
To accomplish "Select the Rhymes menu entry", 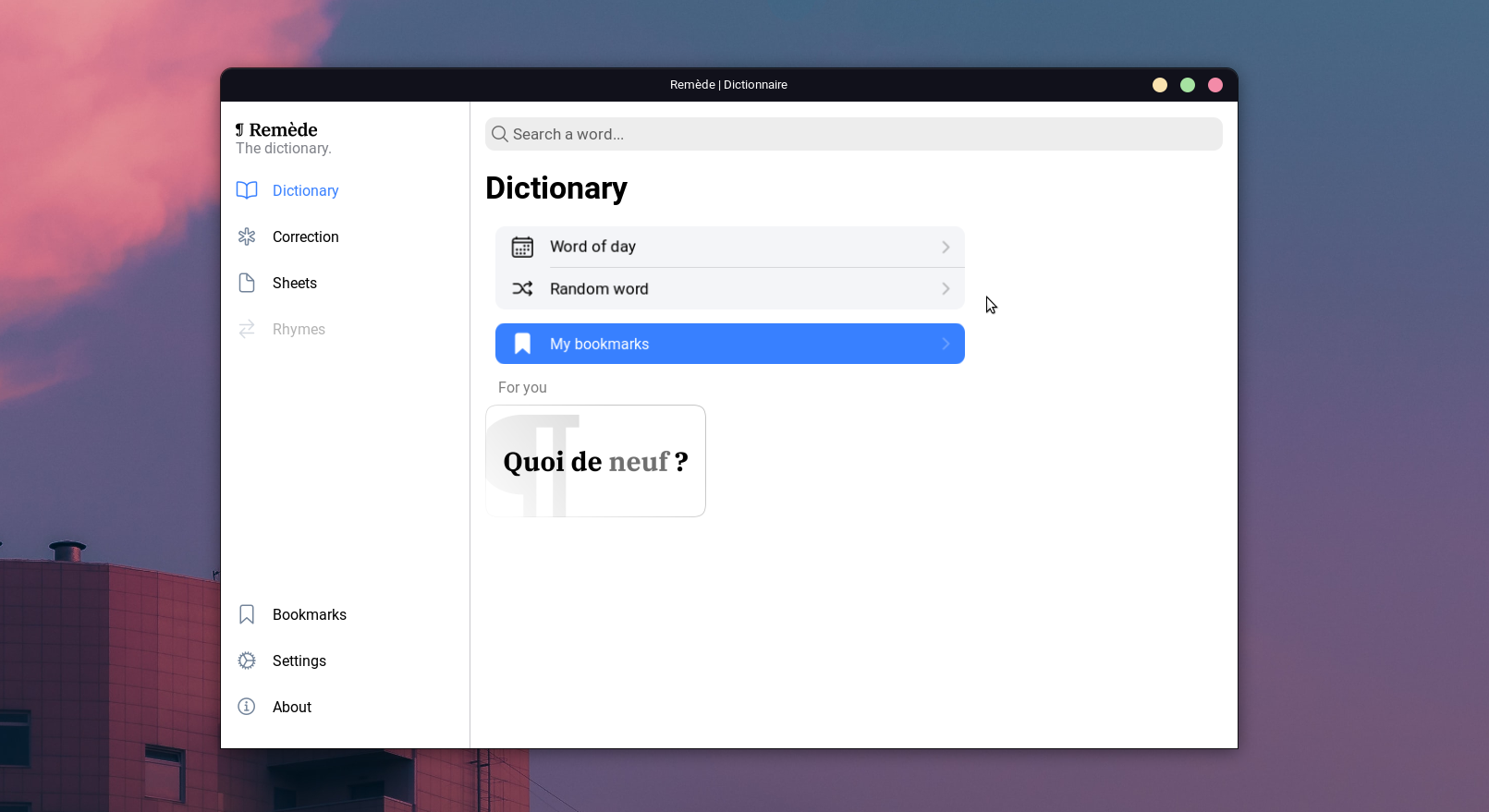I will [x=299, y=329].
